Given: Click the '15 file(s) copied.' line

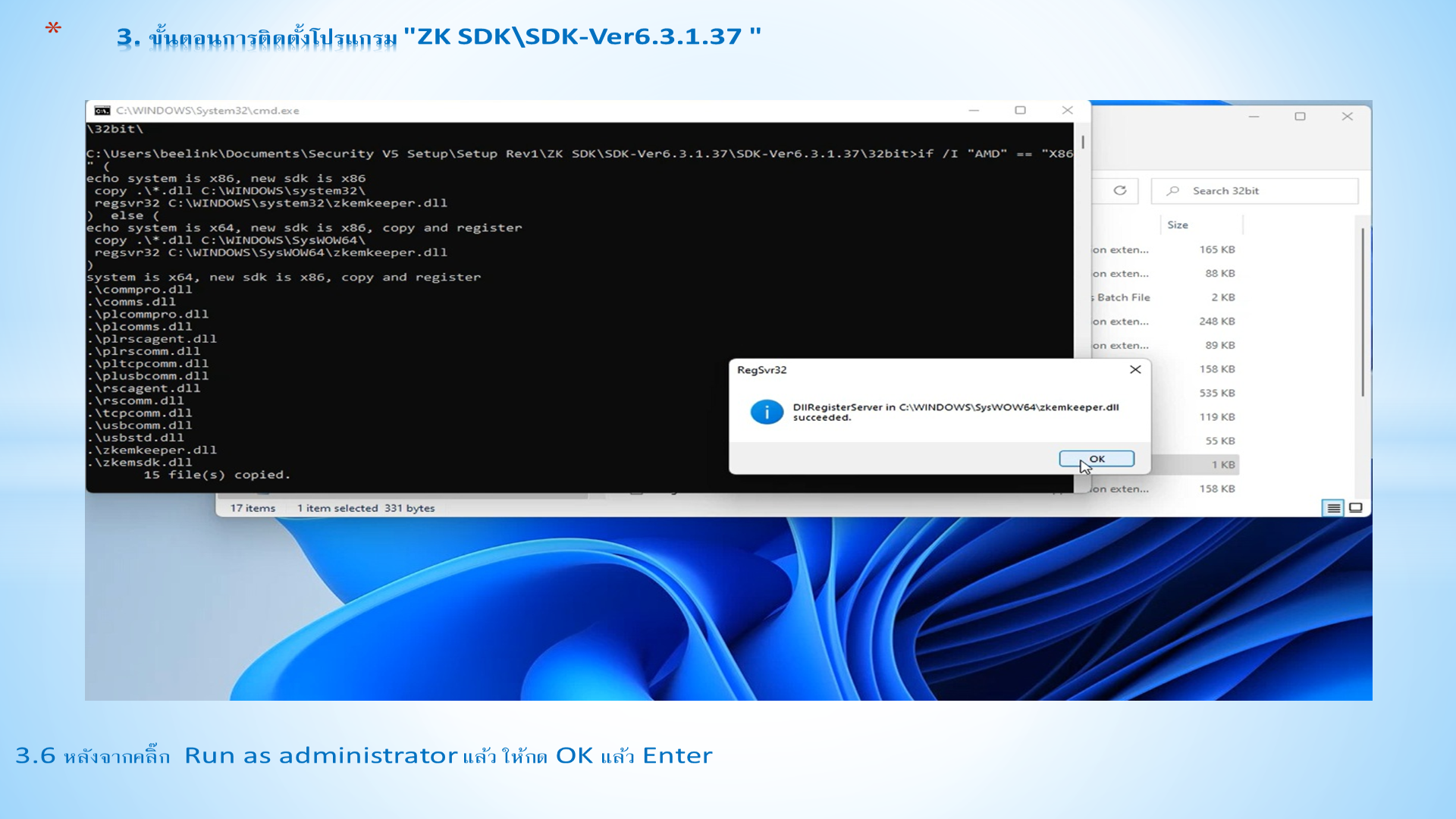Looking at the screenshot, I should (217, 475).
